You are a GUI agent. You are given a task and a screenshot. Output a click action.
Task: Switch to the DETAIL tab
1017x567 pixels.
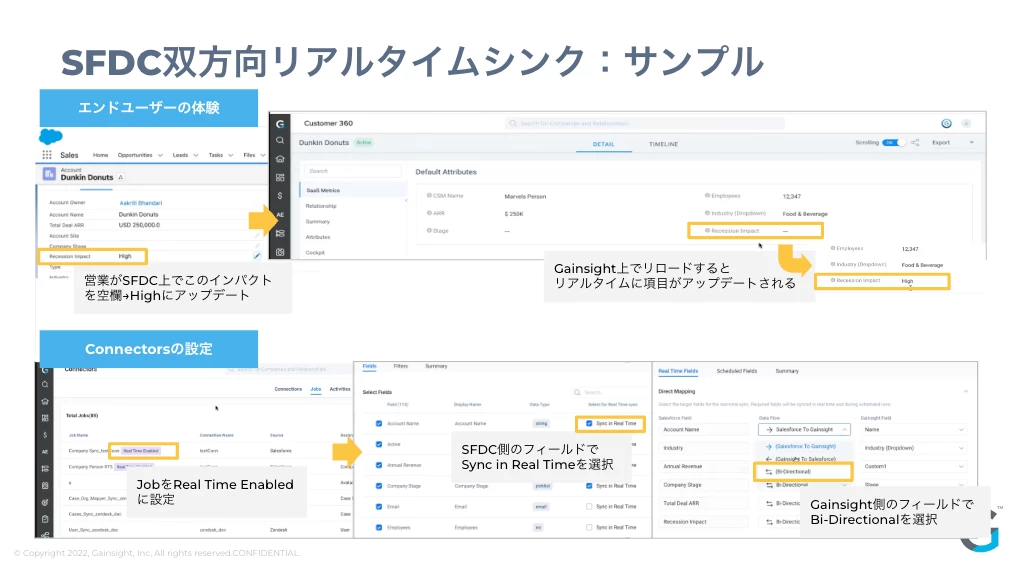point(603,144)
